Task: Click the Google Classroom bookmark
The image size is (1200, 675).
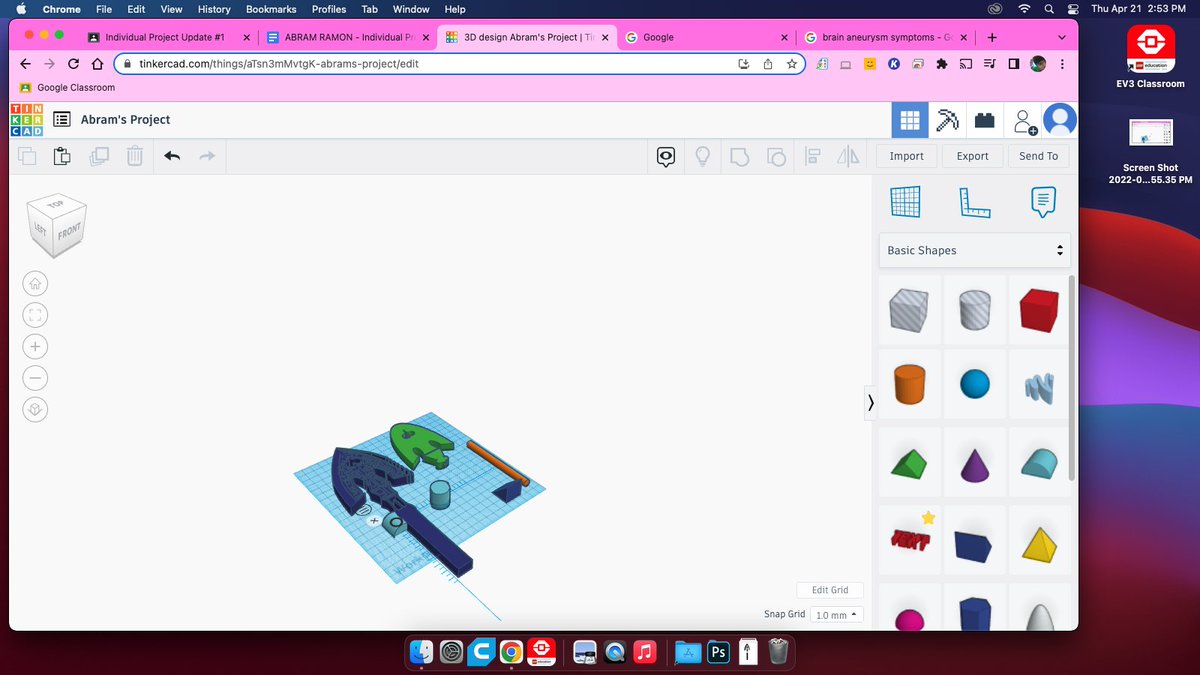Action: coord(68,87)
